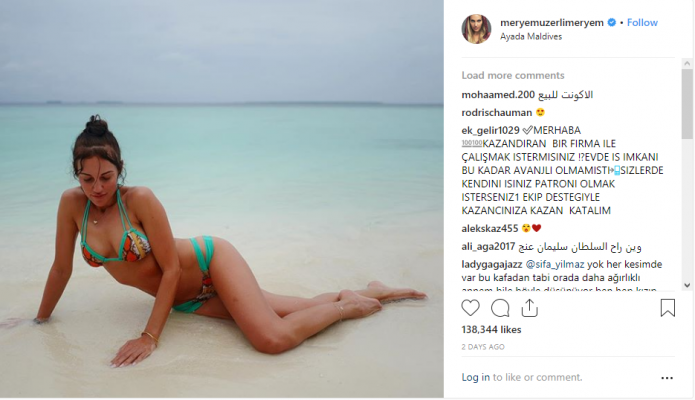Click the comment speech bubble icon

pos(500,308)
